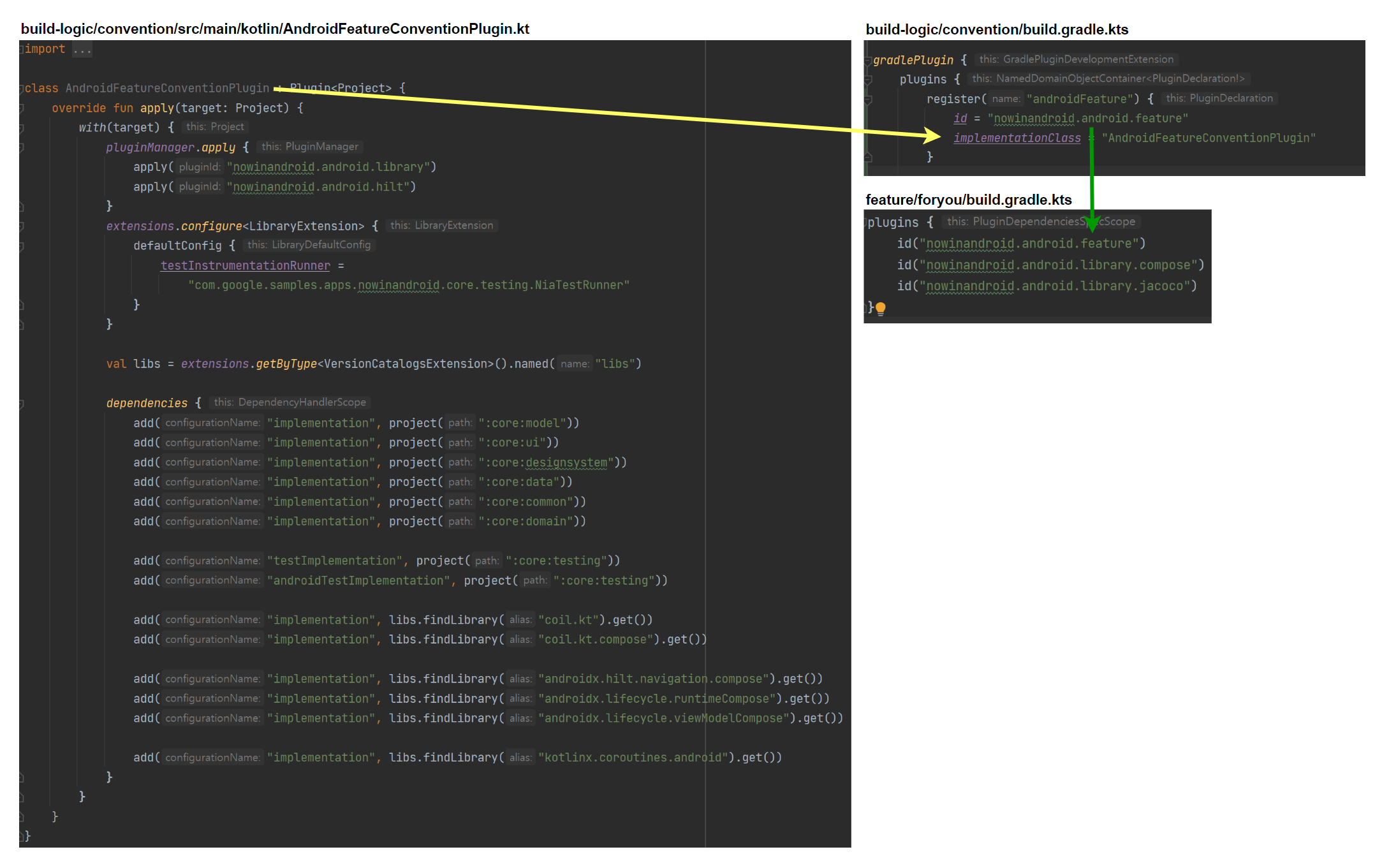Viewport: 1389px width, 868px height.
Task: Click the 'this: LibraryExtension' inlay hint
Action: pyautogui.click(x=441, y=225)
